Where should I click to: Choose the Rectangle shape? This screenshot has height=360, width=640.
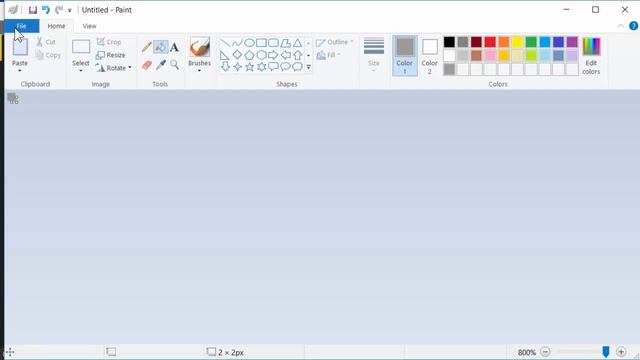(x=262, y=43)
